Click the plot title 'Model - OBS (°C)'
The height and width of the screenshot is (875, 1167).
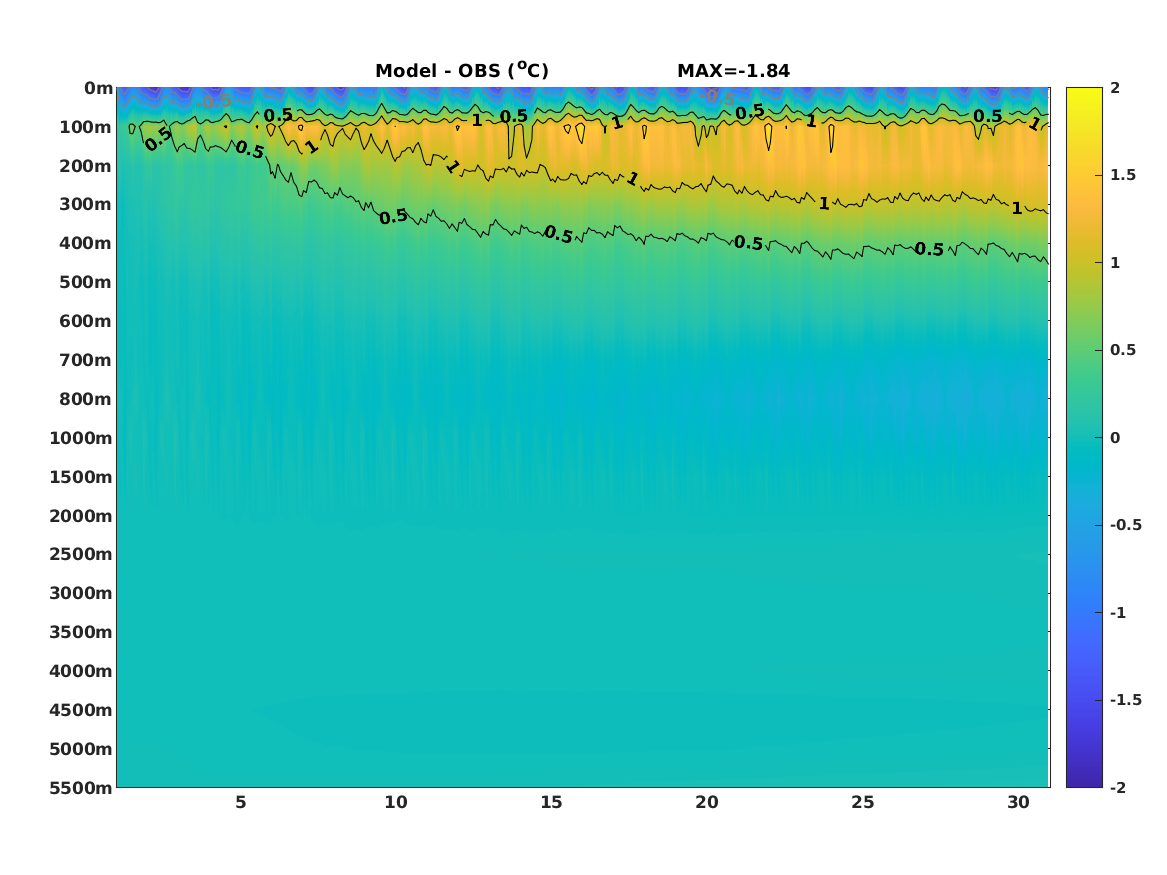pyautogui.click(x=461, y=70)
